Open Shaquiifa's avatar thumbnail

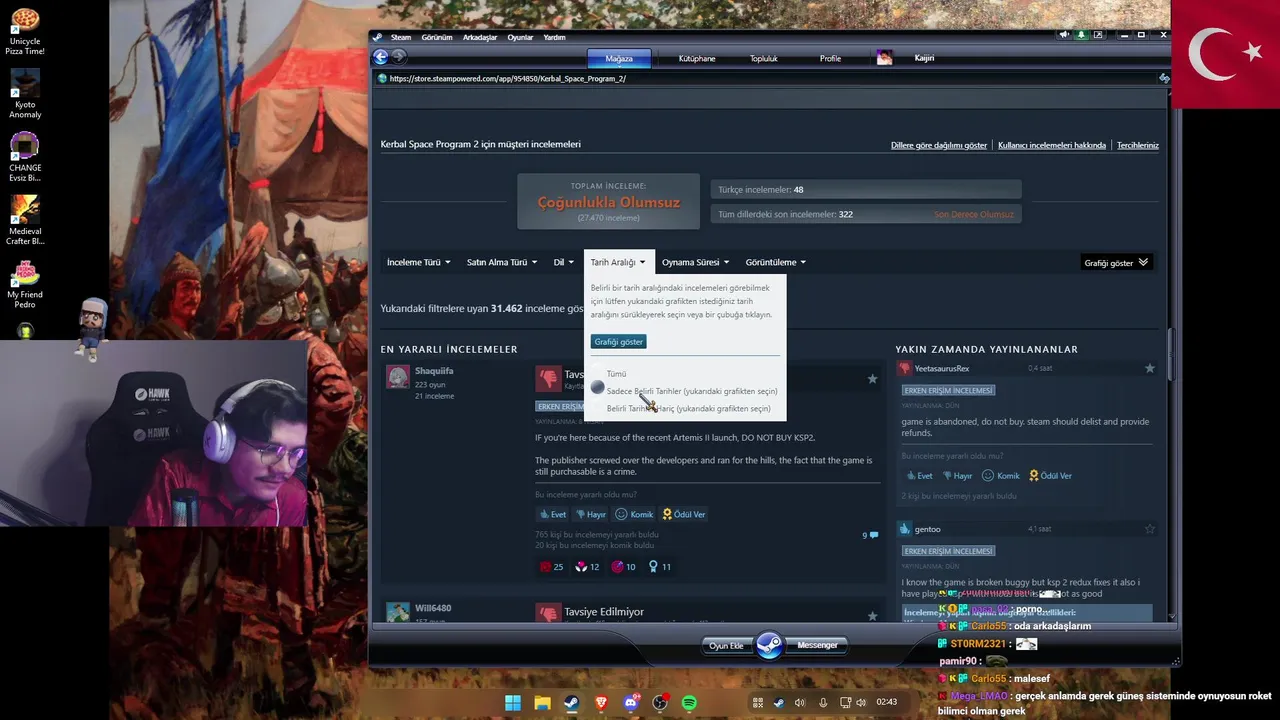[x=398, y=377]
